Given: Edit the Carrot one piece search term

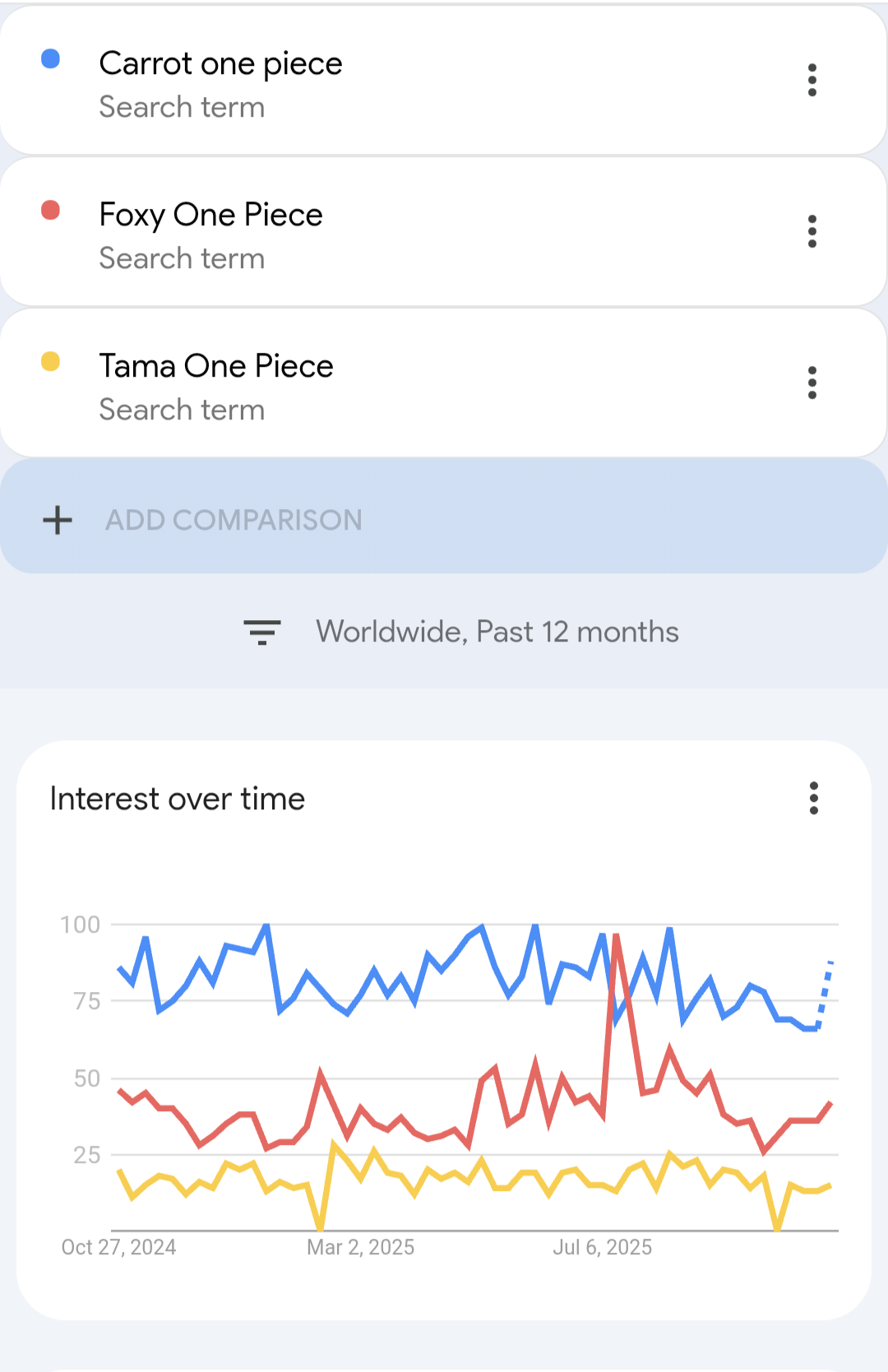Looking at the screenshot, I should (220, 64).
